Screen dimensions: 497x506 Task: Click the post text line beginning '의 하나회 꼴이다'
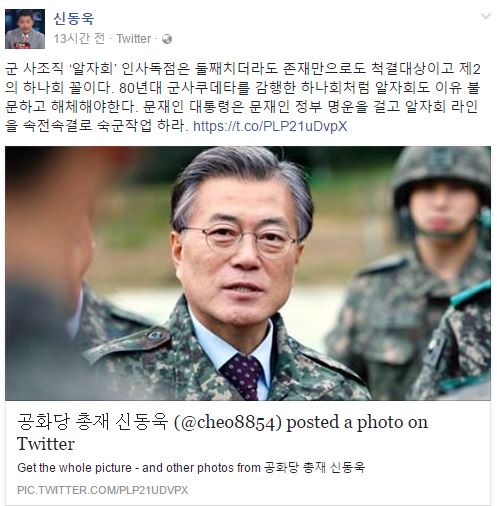tap(243, 88)
